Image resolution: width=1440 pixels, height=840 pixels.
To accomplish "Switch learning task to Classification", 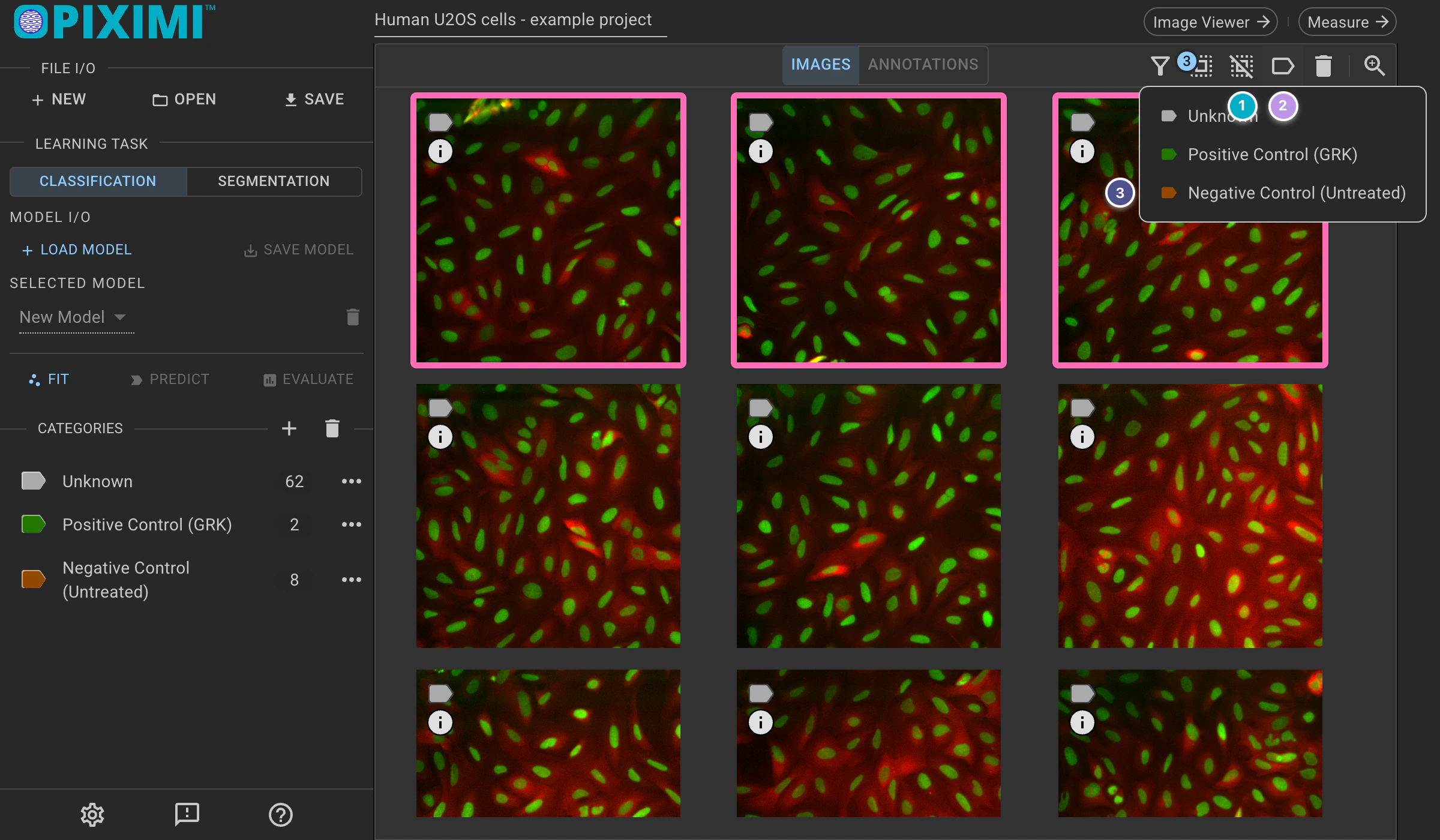I will point(98,181).
